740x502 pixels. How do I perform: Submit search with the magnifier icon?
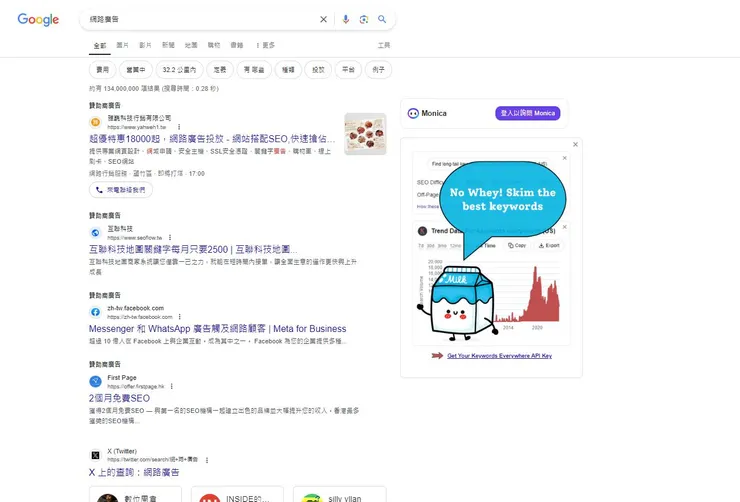pos(382,19)
